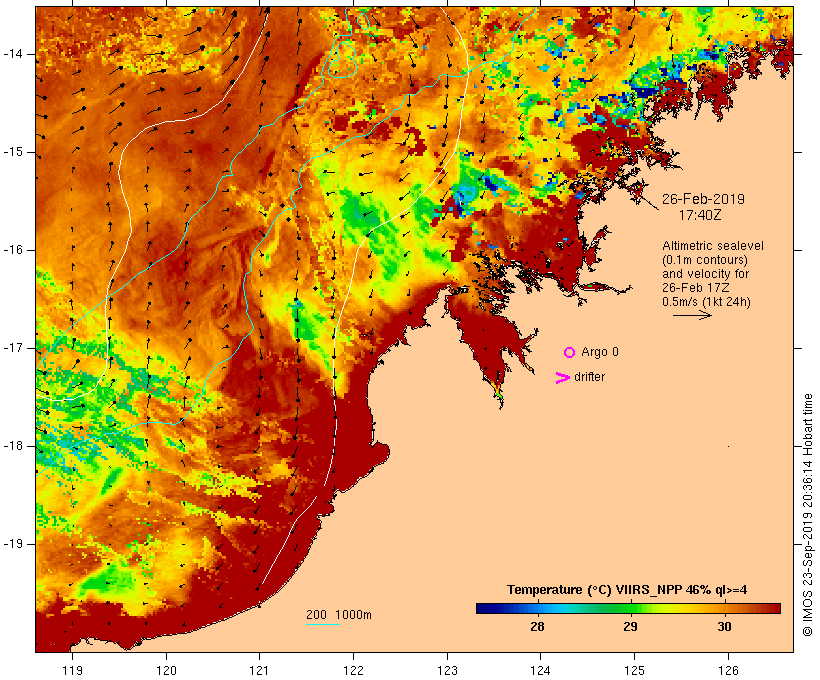Click the longitude label 122
Viewport: 820px width, 680px height.
[x=354, y=670]
